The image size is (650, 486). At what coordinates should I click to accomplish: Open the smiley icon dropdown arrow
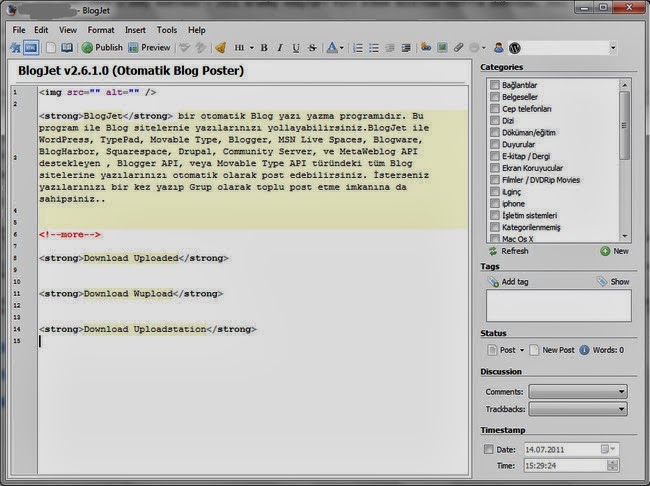[x=483, y=48]
